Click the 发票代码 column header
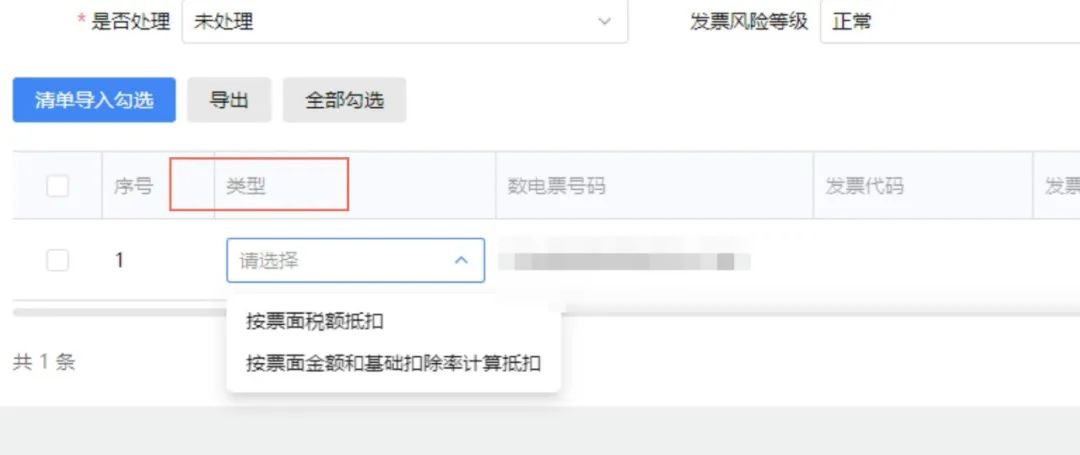1080x455 pixels. 864,186
